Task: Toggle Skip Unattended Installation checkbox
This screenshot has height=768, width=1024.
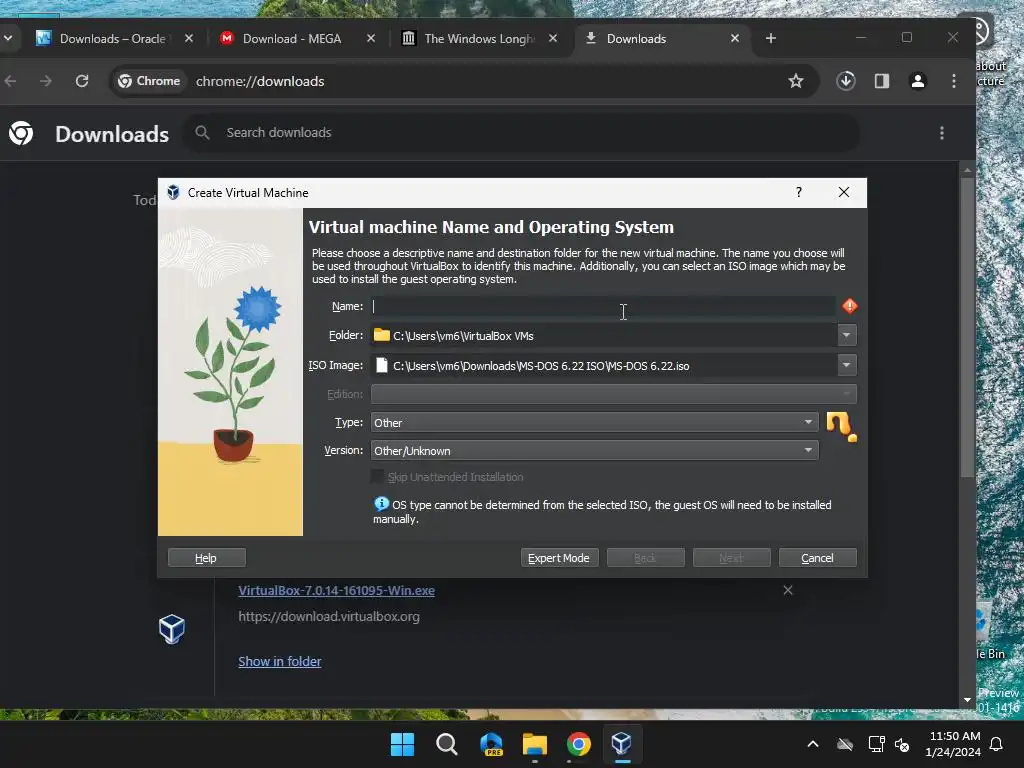Action: pos(377,477)
